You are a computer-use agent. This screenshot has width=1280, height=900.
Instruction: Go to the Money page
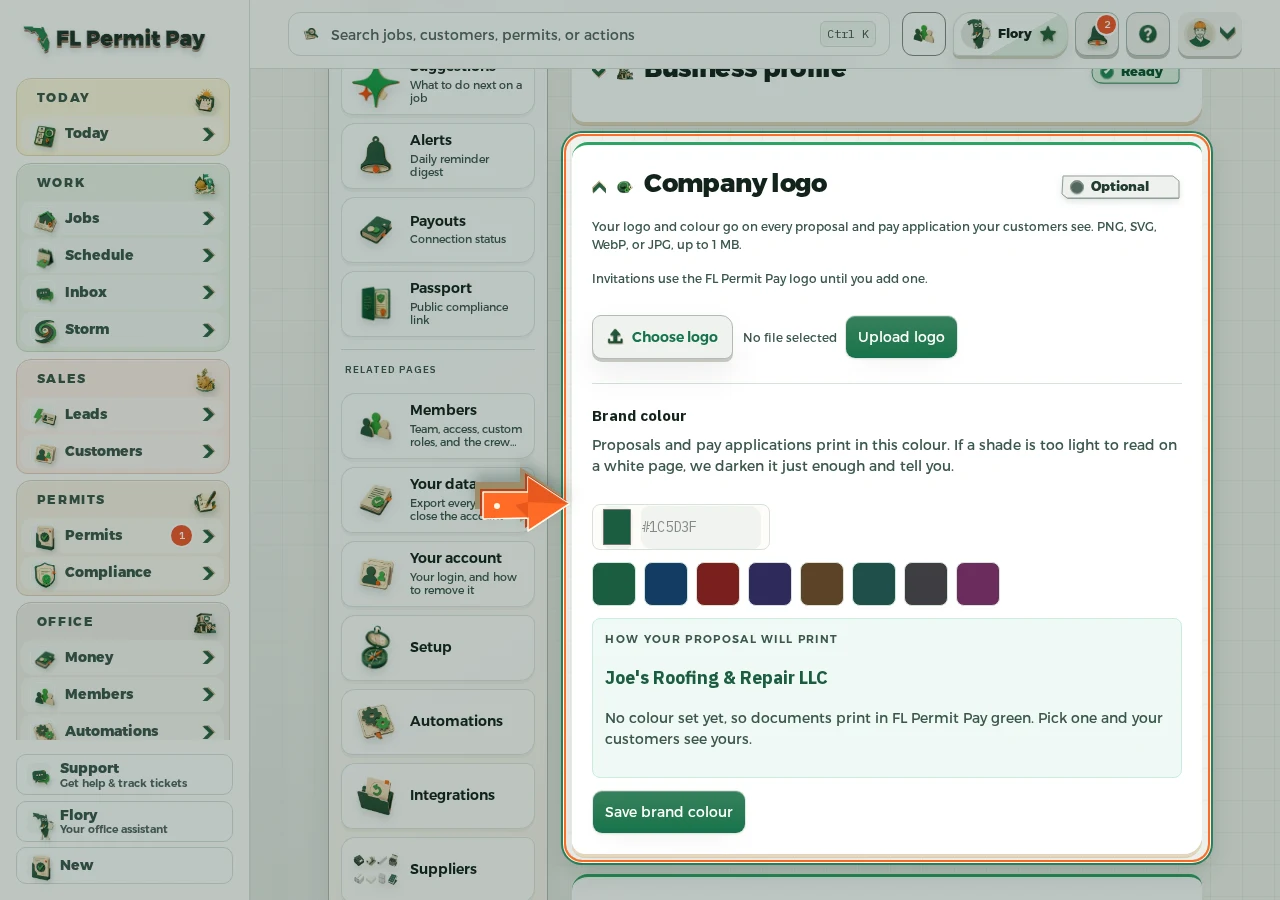(123, 658)
